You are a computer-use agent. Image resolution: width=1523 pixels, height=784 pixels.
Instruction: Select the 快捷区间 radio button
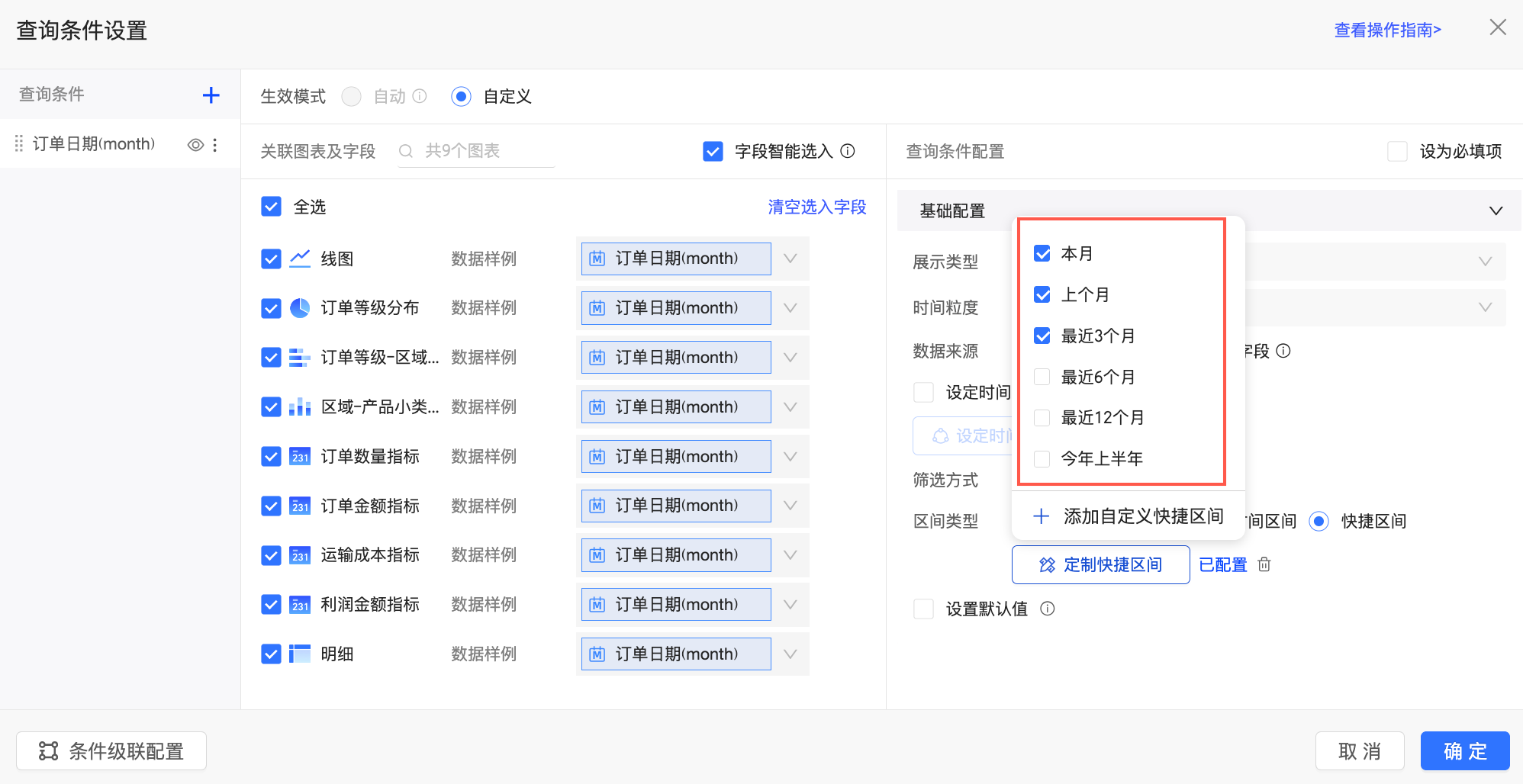pyautogui.click(x=1319, y=521)
